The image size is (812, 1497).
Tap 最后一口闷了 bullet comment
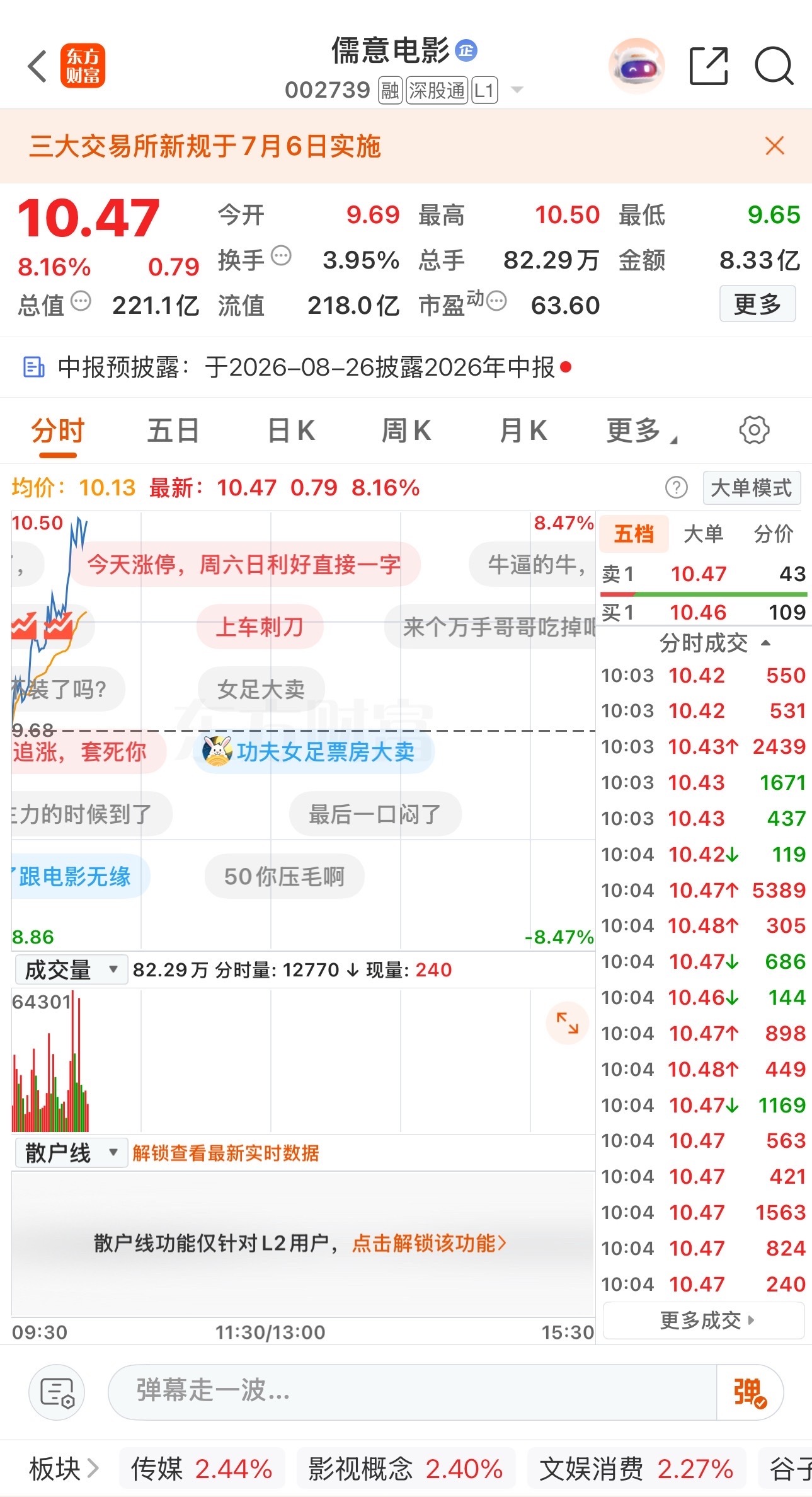point(375,814)
